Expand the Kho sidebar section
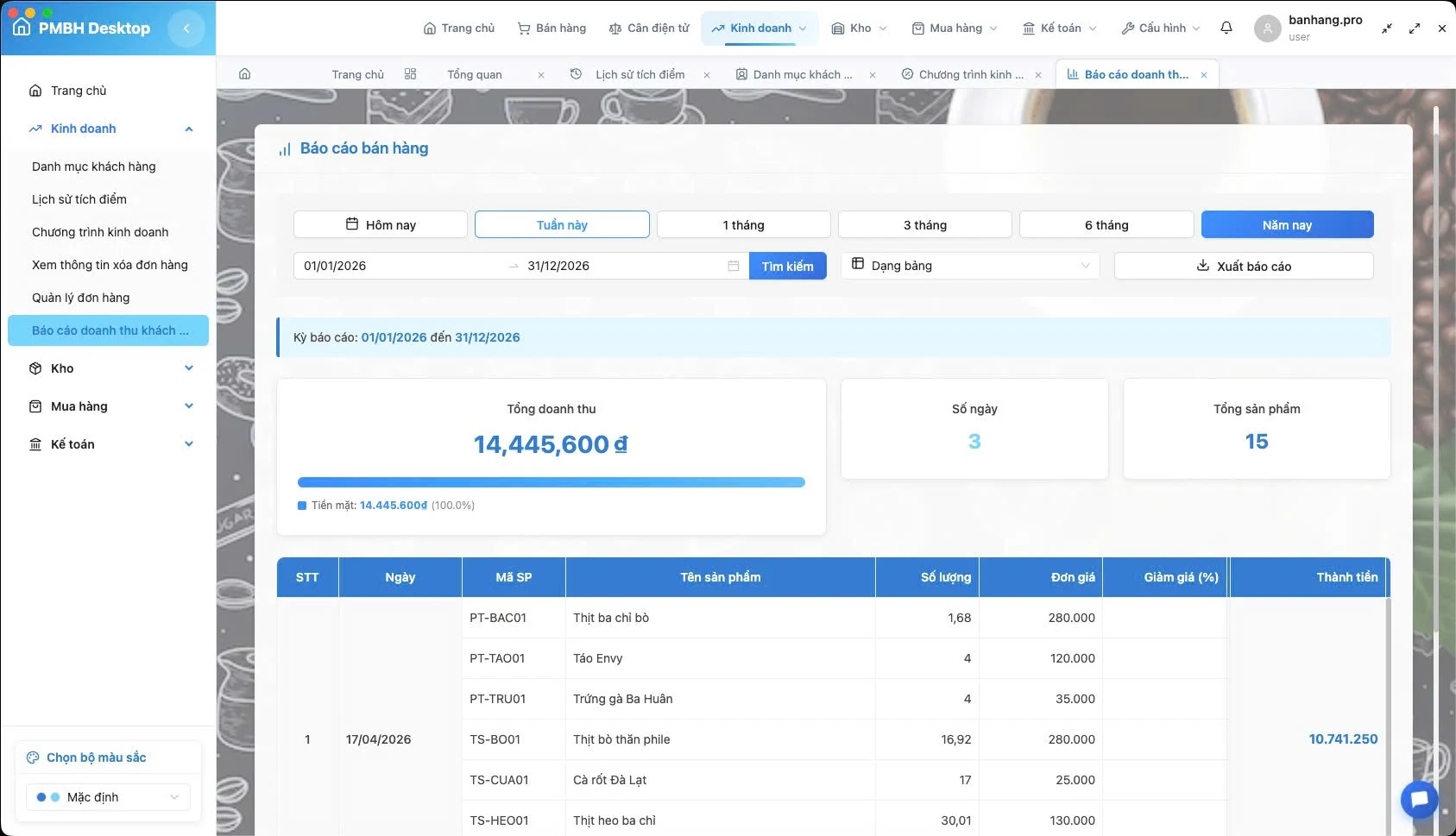Screen dimensions: 1456x836 pyautogui.click(x=189, y=368)
